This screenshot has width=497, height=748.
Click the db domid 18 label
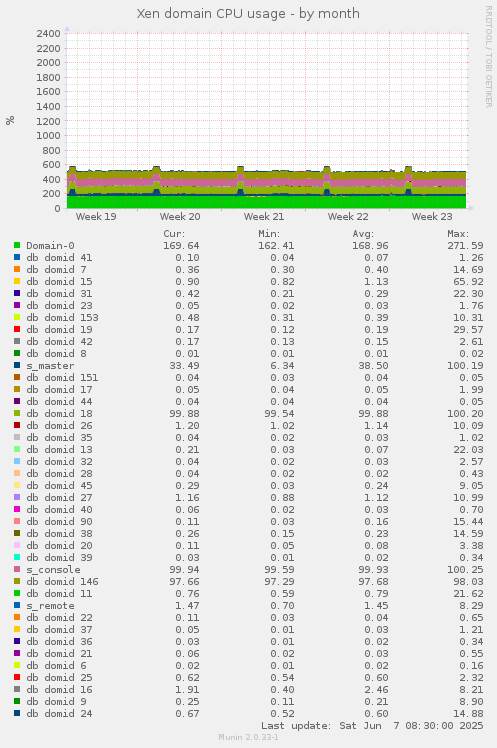[x=59, y=414]
